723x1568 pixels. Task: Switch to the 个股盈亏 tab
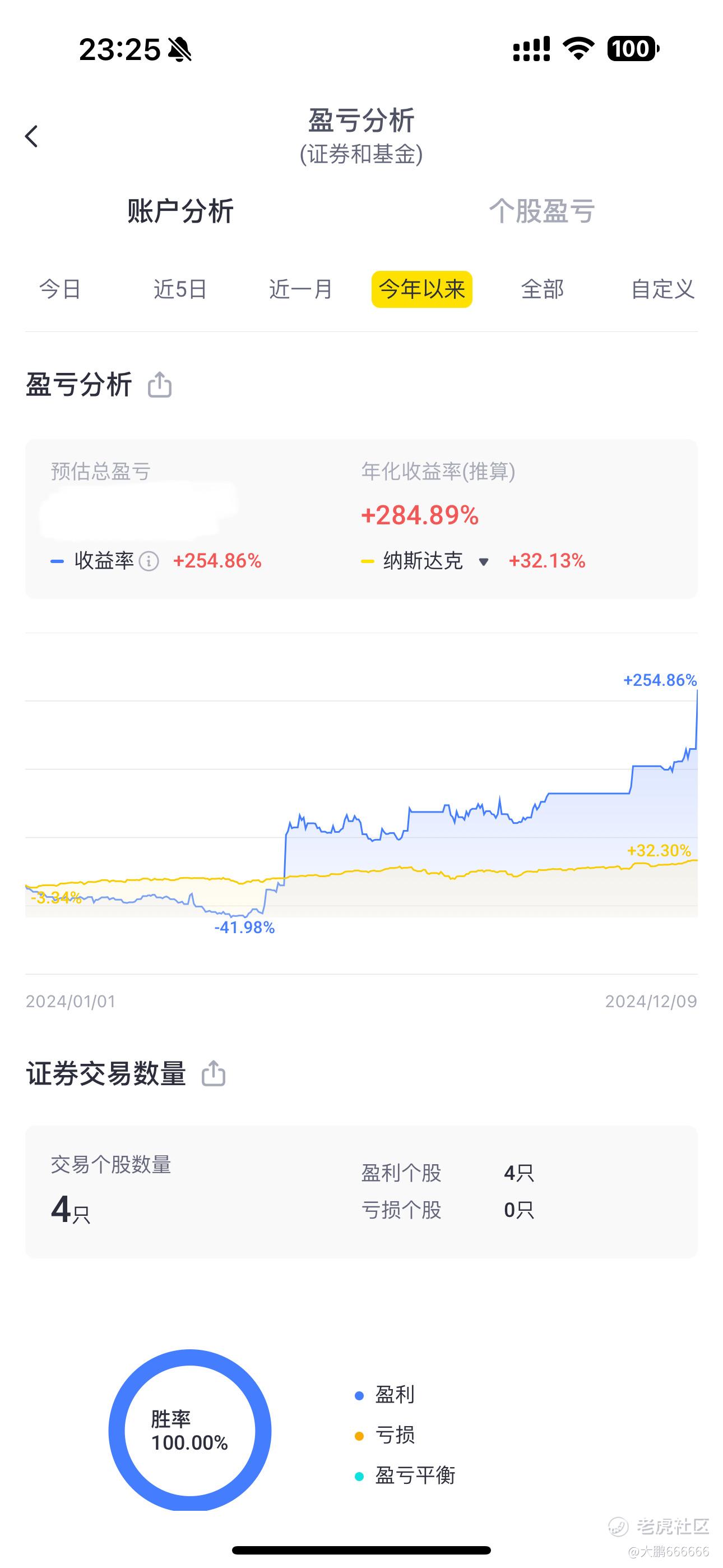(541, 211)
